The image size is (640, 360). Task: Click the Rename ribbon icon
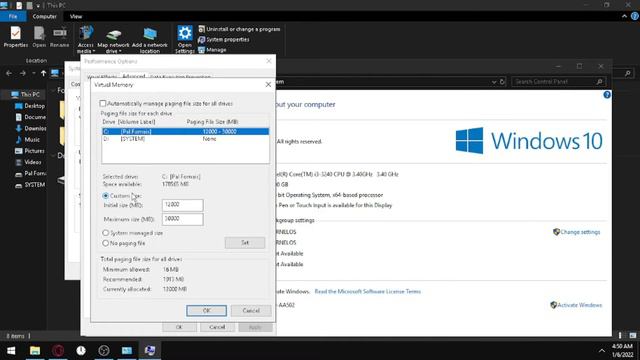pos(60,37)
